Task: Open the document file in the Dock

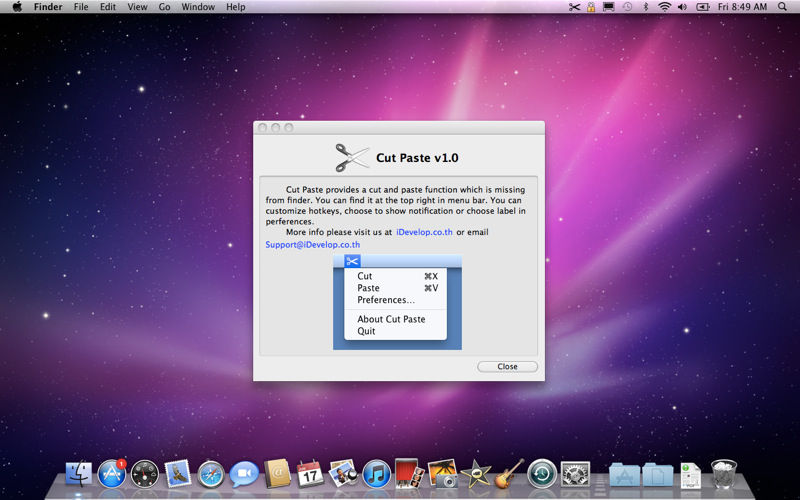Action: (x=691, y=476)
